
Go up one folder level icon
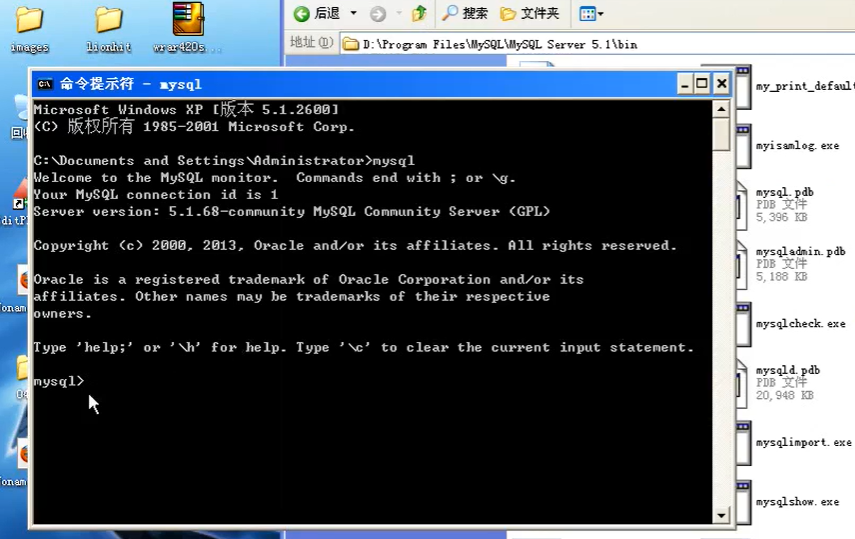tap(419, 13)
